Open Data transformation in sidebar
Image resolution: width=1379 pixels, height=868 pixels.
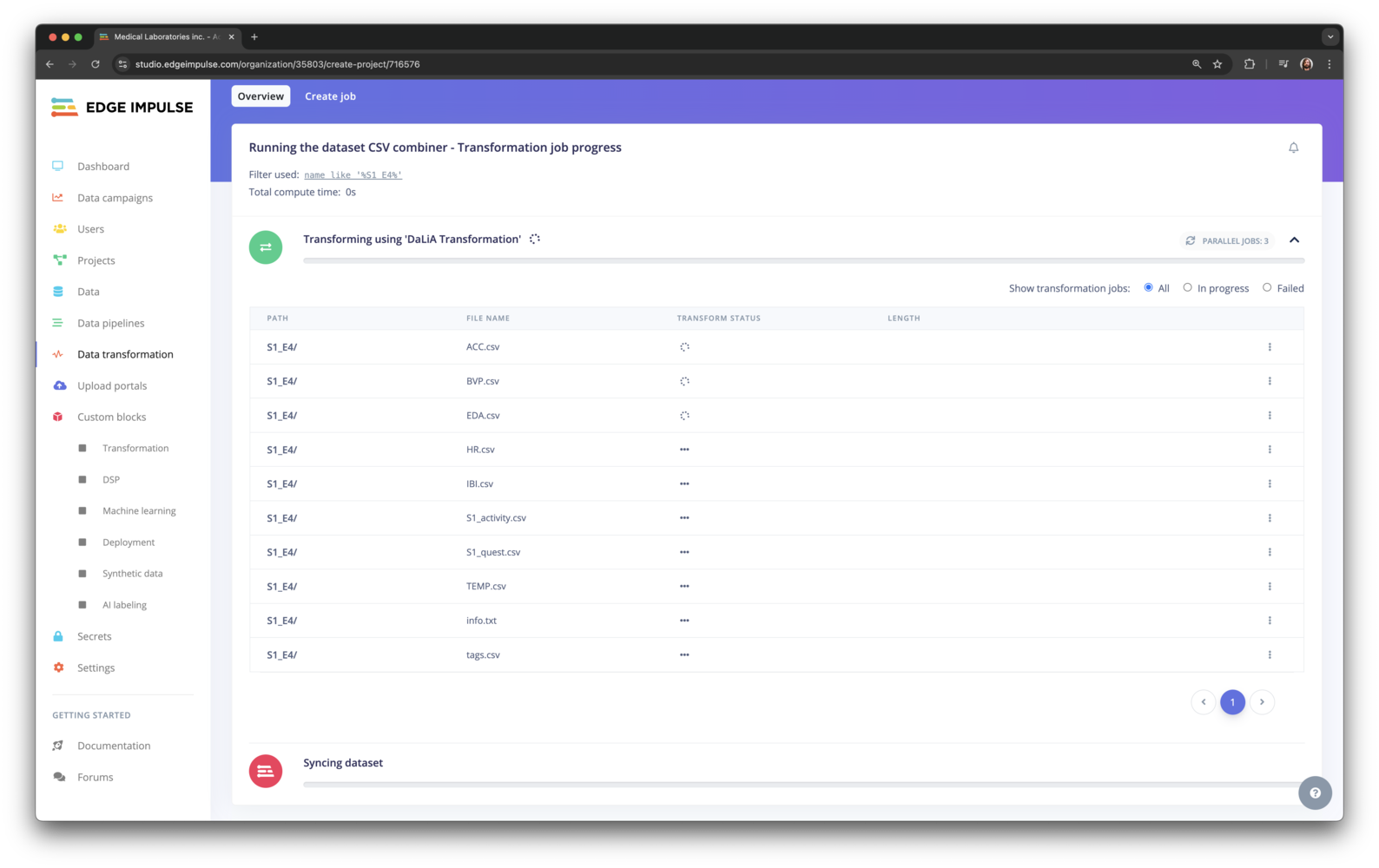click(123, 354)
